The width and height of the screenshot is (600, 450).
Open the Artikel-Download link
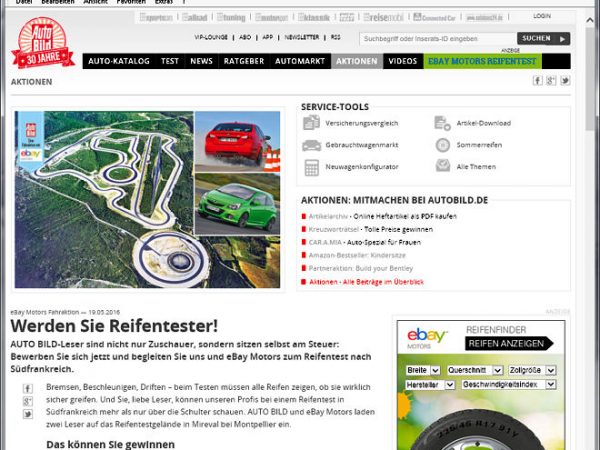(484, 123)
